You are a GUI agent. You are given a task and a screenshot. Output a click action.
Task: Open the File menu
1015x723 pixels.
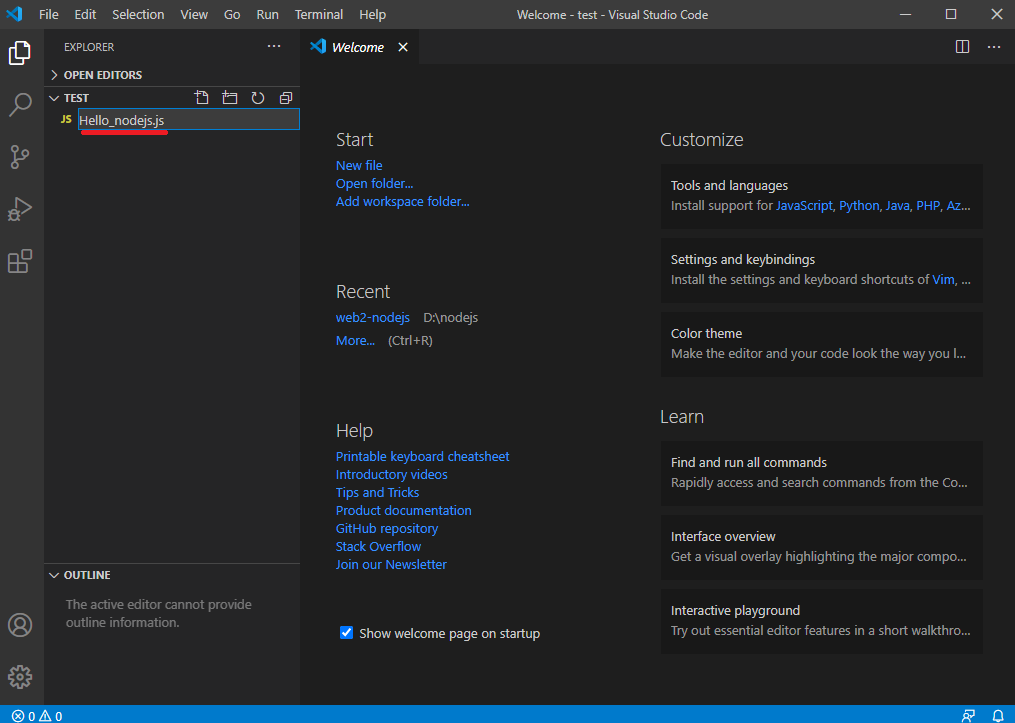(x=49, y=14)
